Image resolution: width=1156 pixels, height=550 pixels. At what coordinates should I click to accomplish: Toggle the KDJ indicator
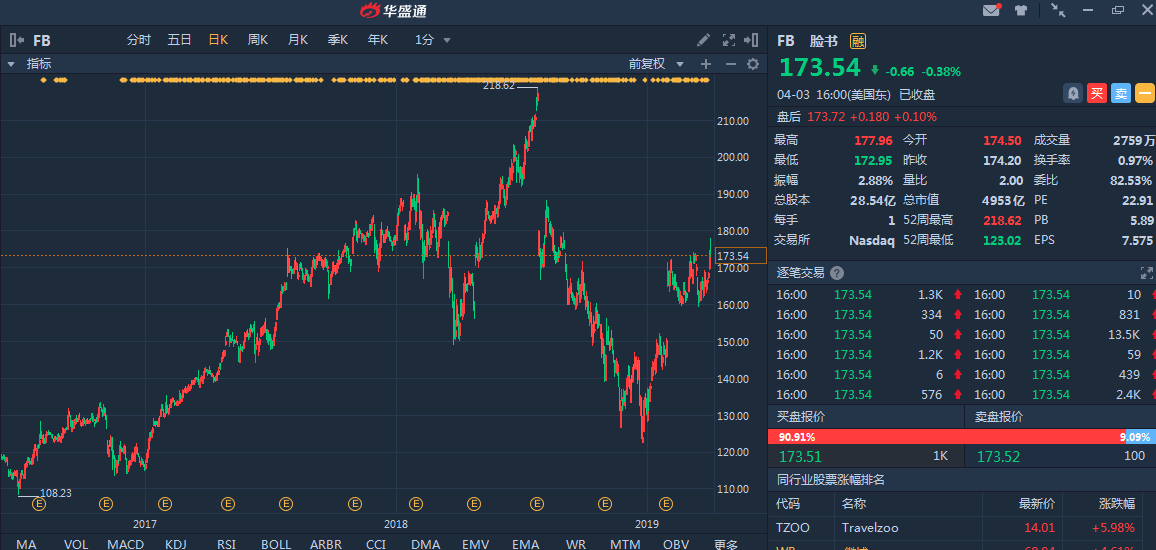click(x=176, y=544)
